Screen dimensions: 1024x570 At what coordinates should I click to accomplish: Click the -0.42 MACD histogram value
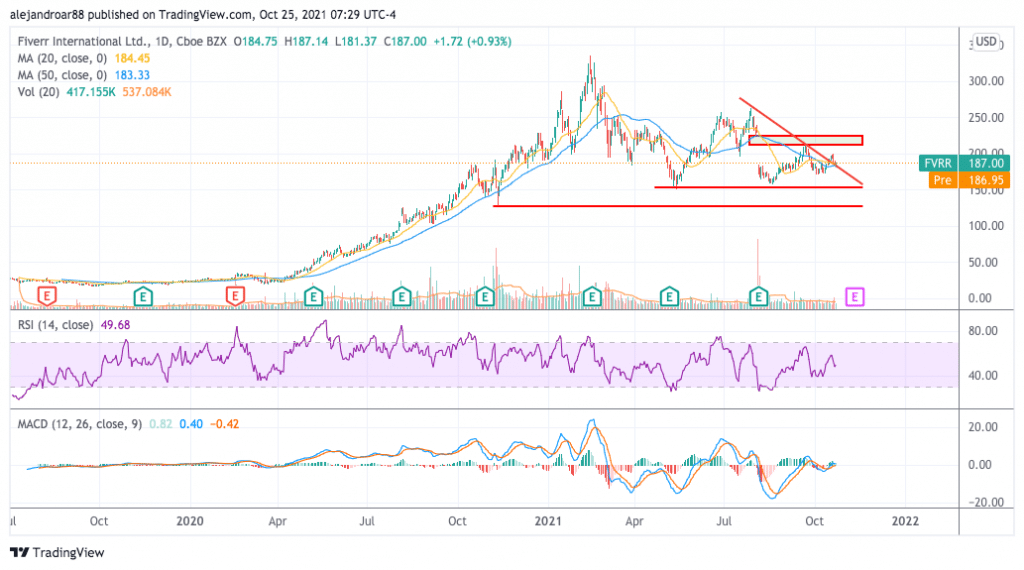pos(225,424)
